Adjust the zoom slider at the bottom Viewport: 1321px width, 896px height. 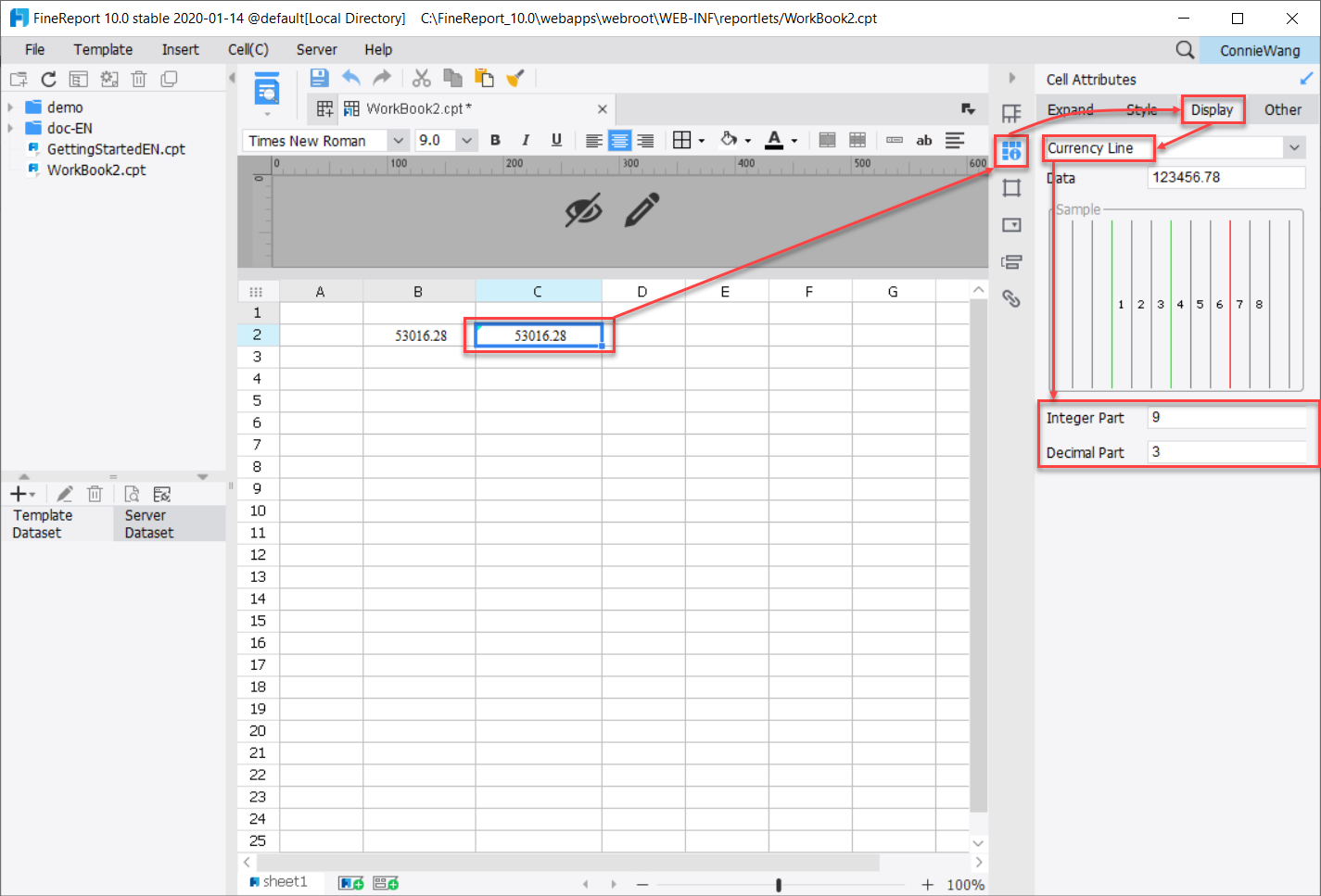pyautogui.click(x=779, y=883)
